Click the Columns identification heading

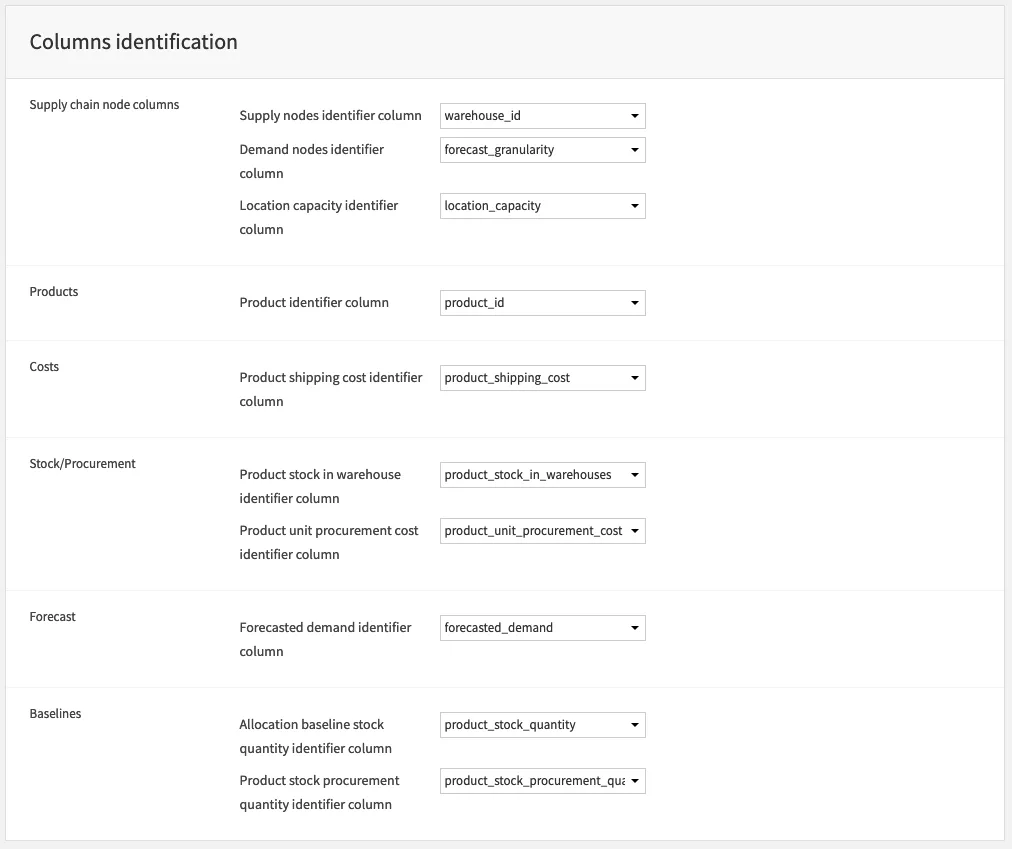133,42
